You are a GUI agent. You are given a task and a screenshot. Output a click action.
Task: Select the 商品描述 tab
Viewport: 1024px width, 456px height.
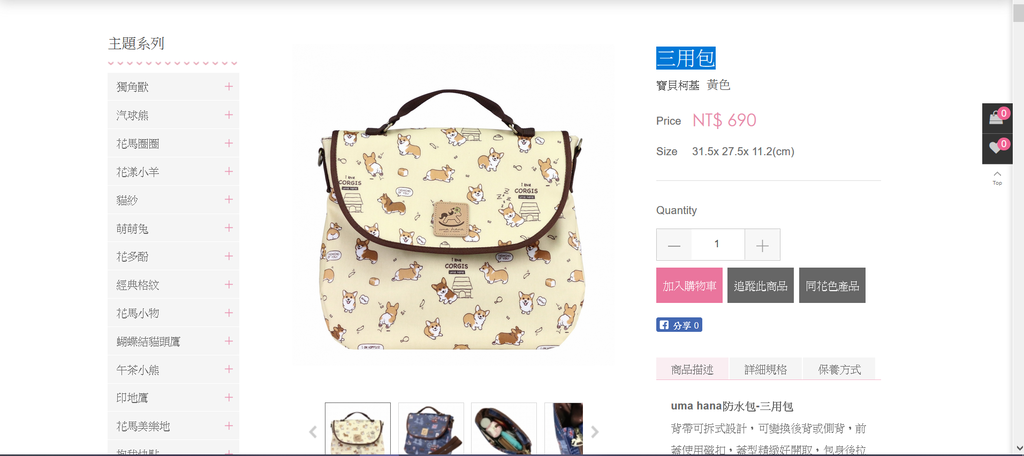[692, 369]
